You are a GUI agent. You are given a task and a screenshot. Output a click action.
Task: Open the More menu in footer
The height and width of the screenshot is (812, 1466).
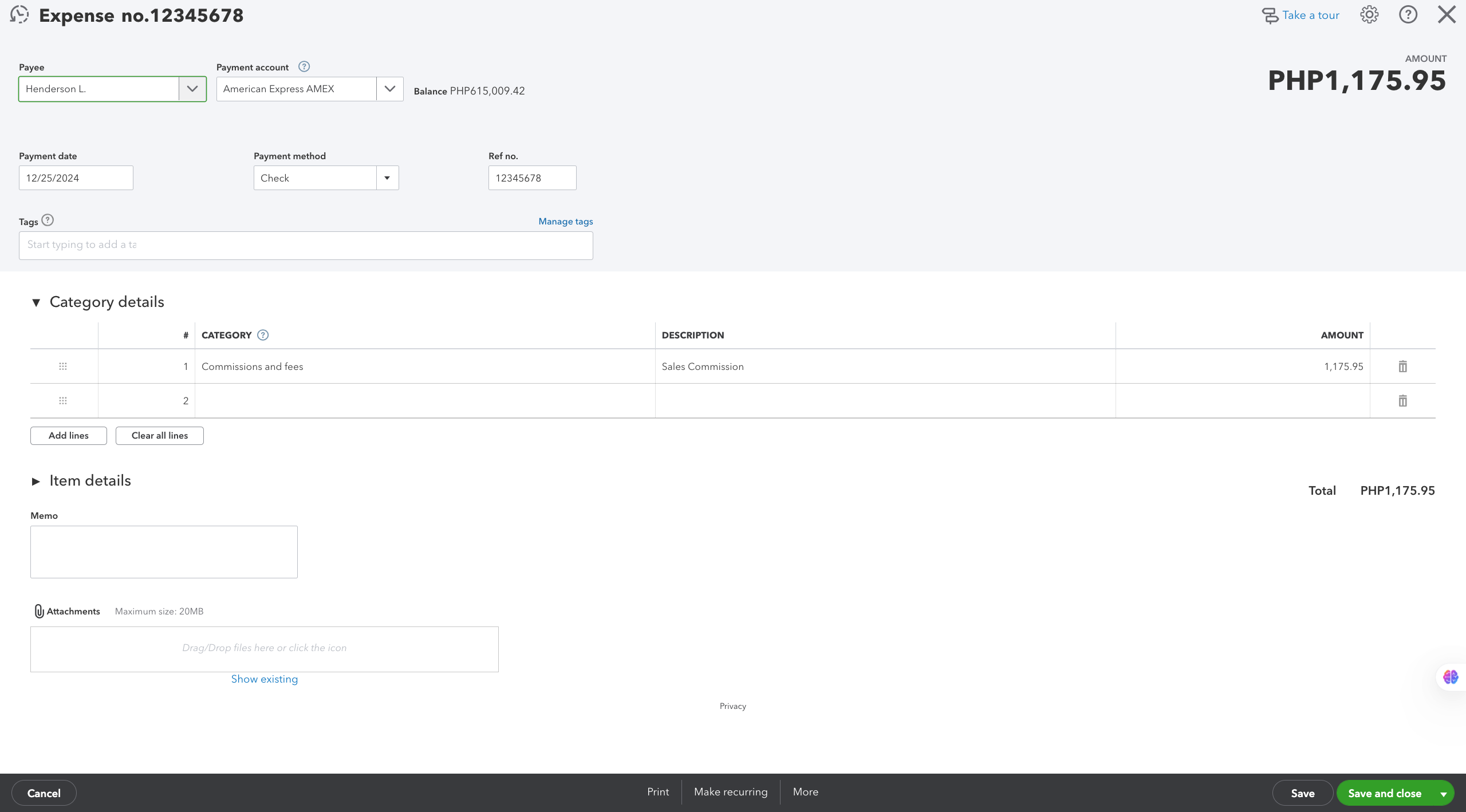coord(805,792)
